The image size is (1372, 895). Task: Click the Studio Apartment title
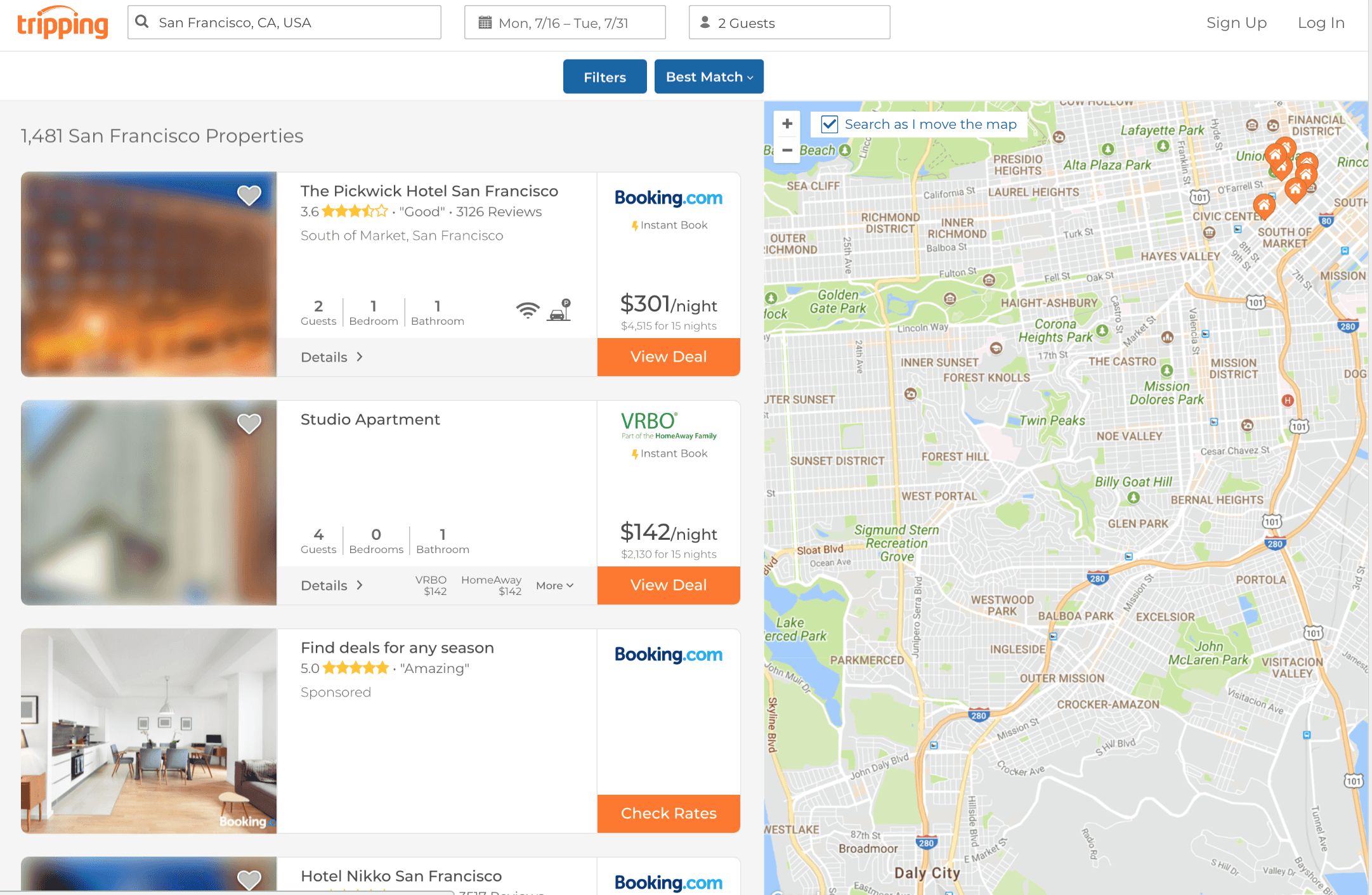pos(370,419)
